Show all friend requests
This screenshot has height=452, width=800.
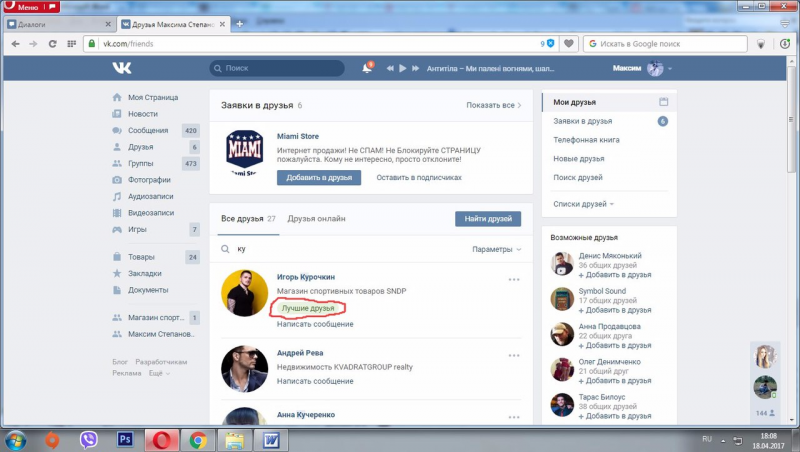click(493, 105)
